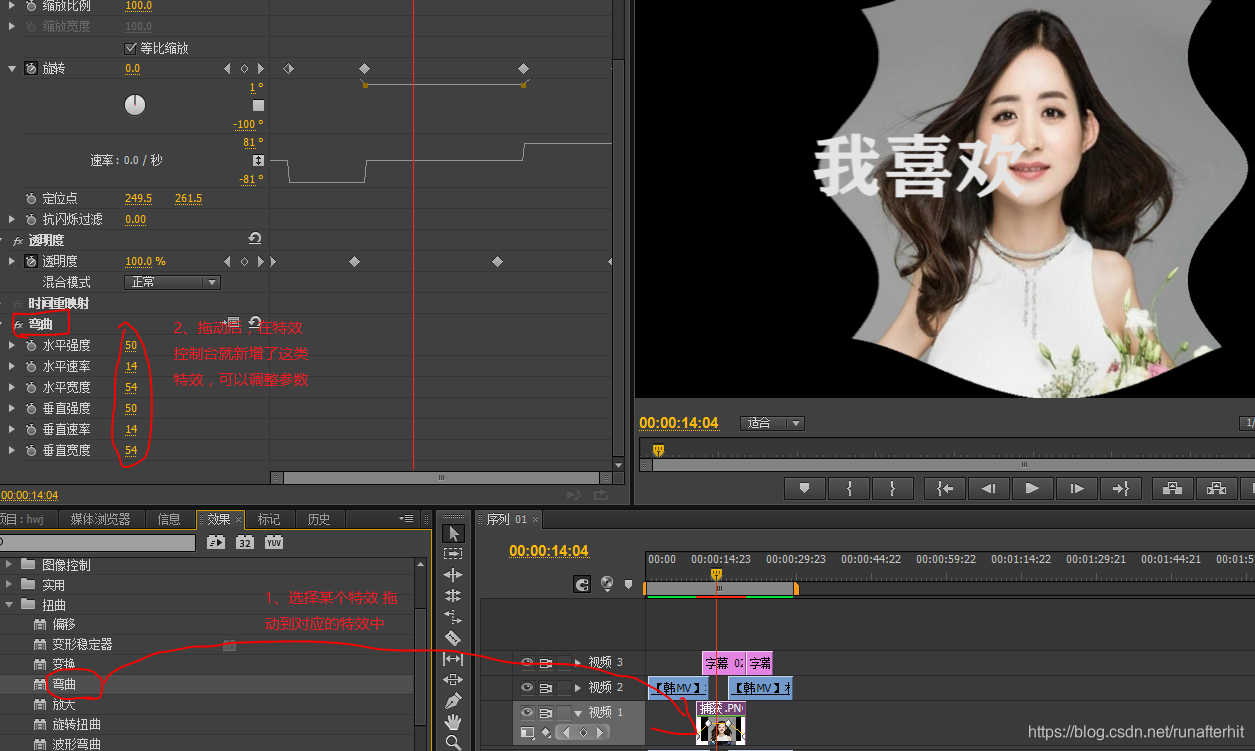The width and height of the screenshot is (1255, 751).
Task: Add marker in program monitor
Action: [804, 488]
